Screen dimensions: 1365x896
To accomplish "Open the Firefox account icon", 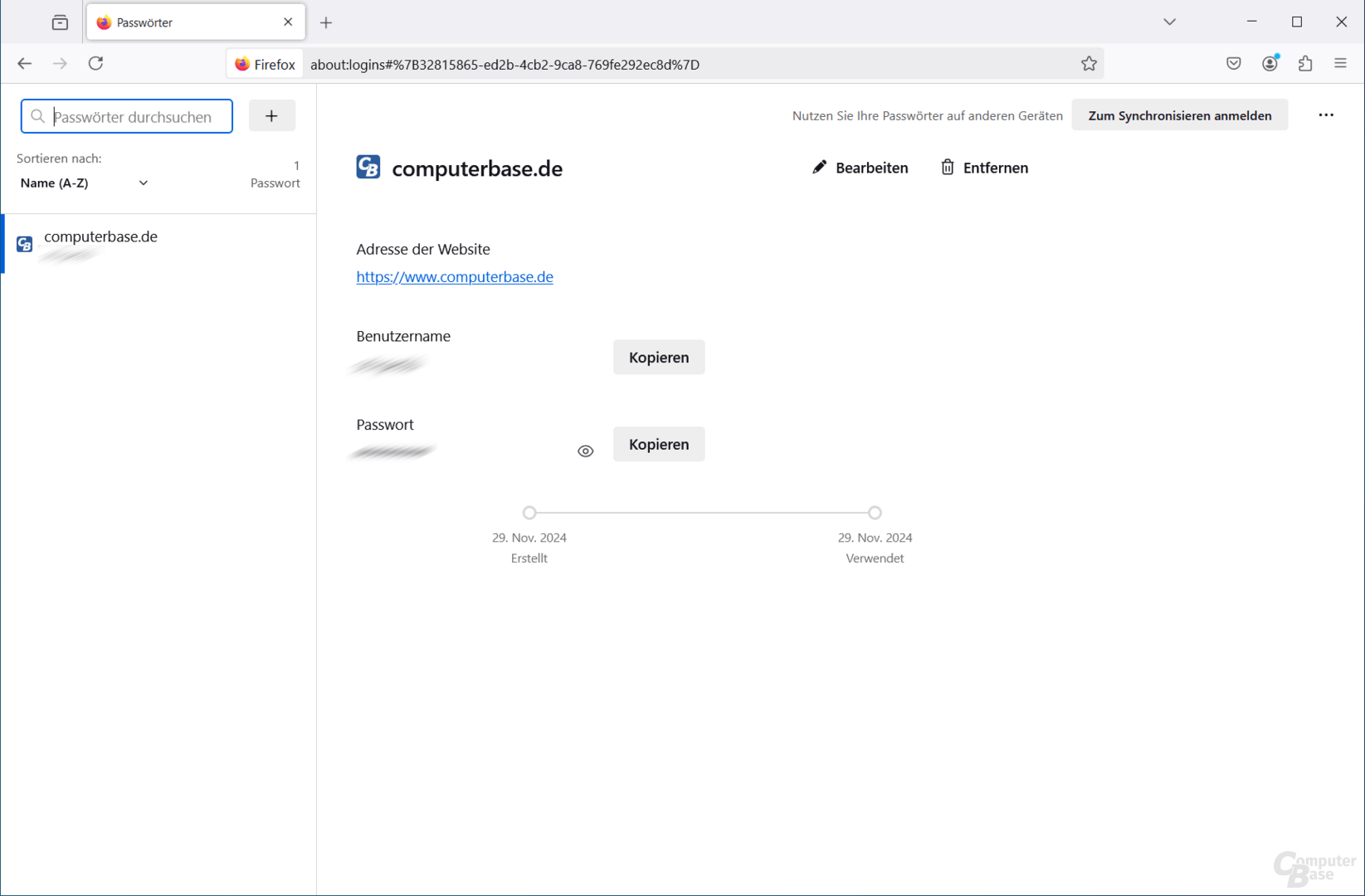I will tap(1270, 64).
